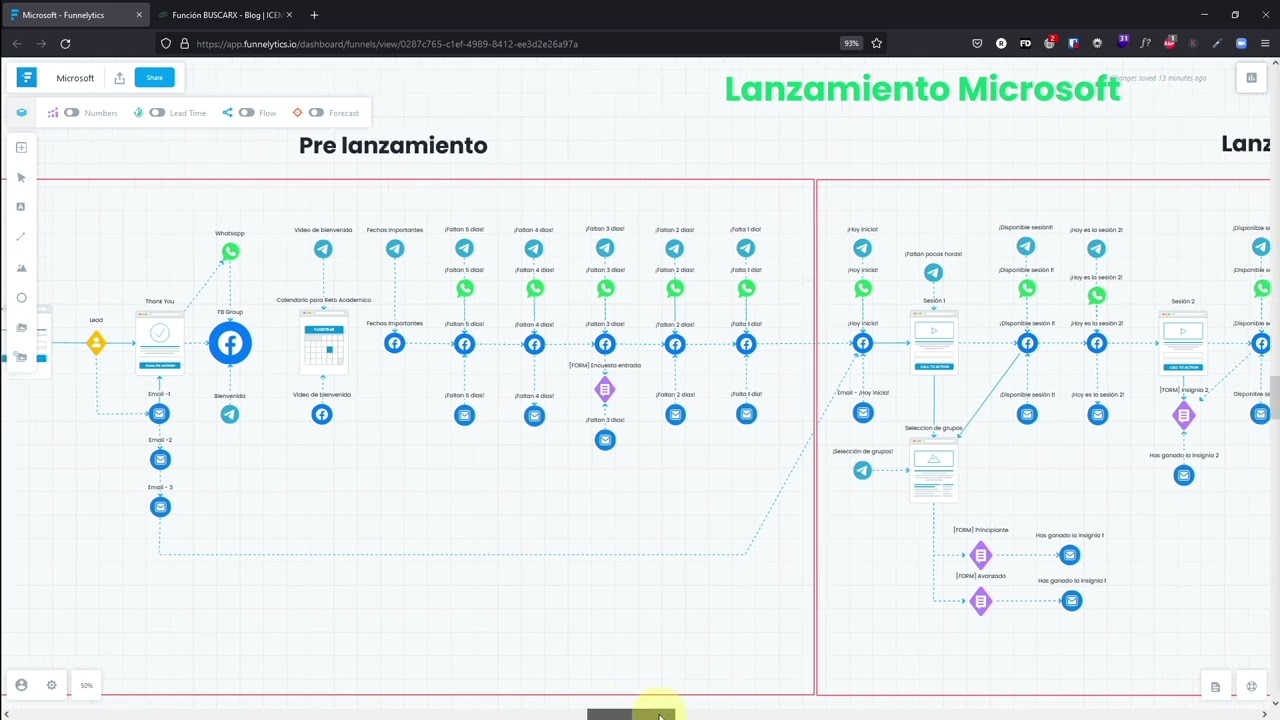Open the Pocket save icon
Screen dimensions: 1280x720
click(977, 44)
